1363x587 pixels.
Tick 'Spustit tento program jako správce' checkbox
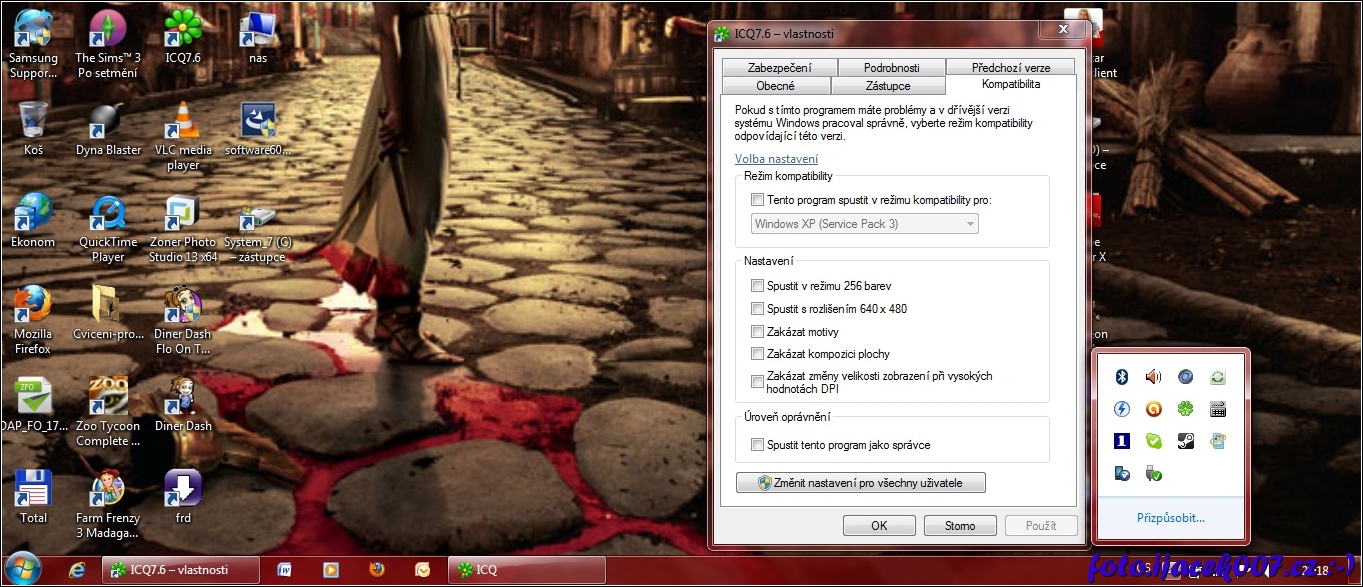pos(757,445)
